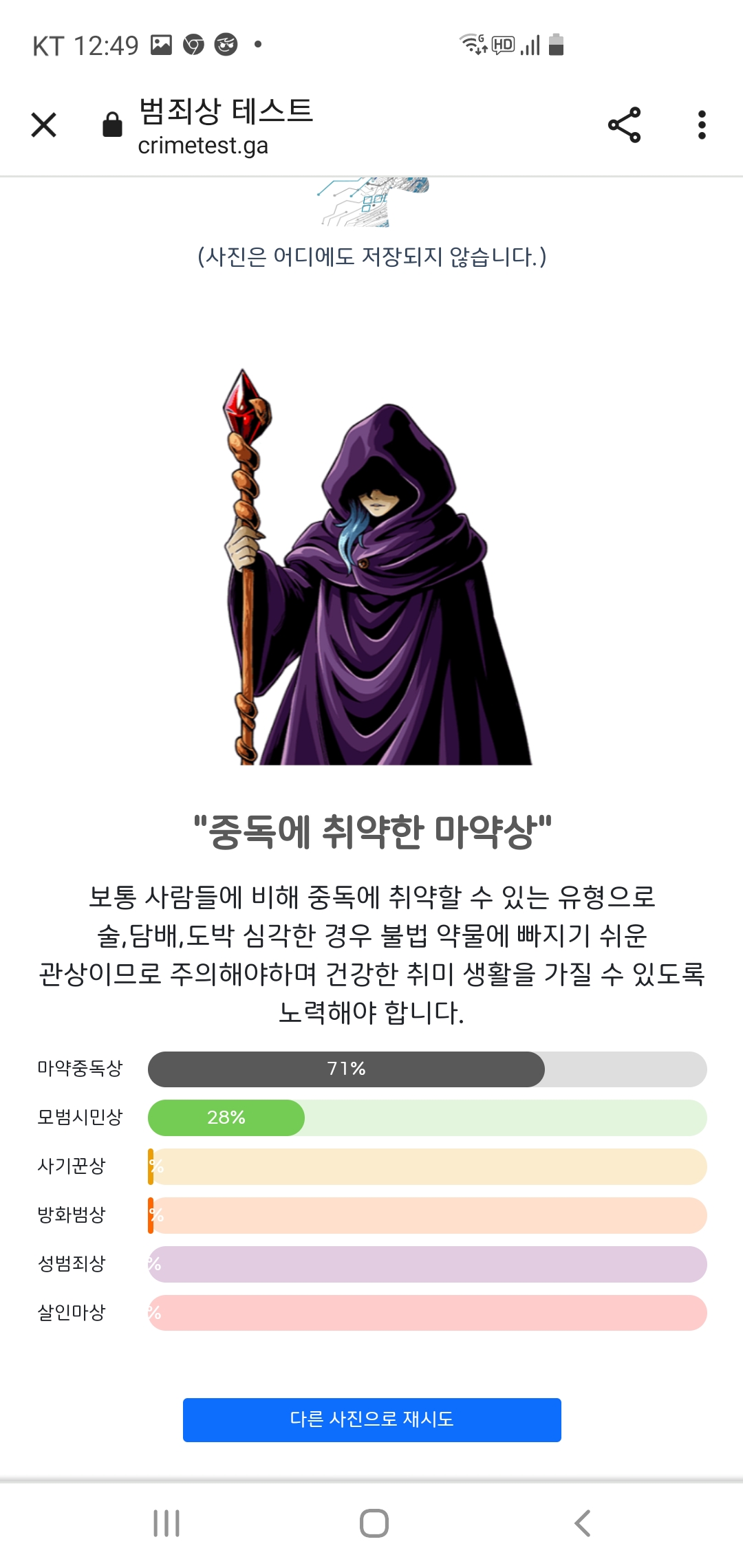Click the orange 사기꾼상 result bar
743x1568 pixels.
click(427, 1166)
